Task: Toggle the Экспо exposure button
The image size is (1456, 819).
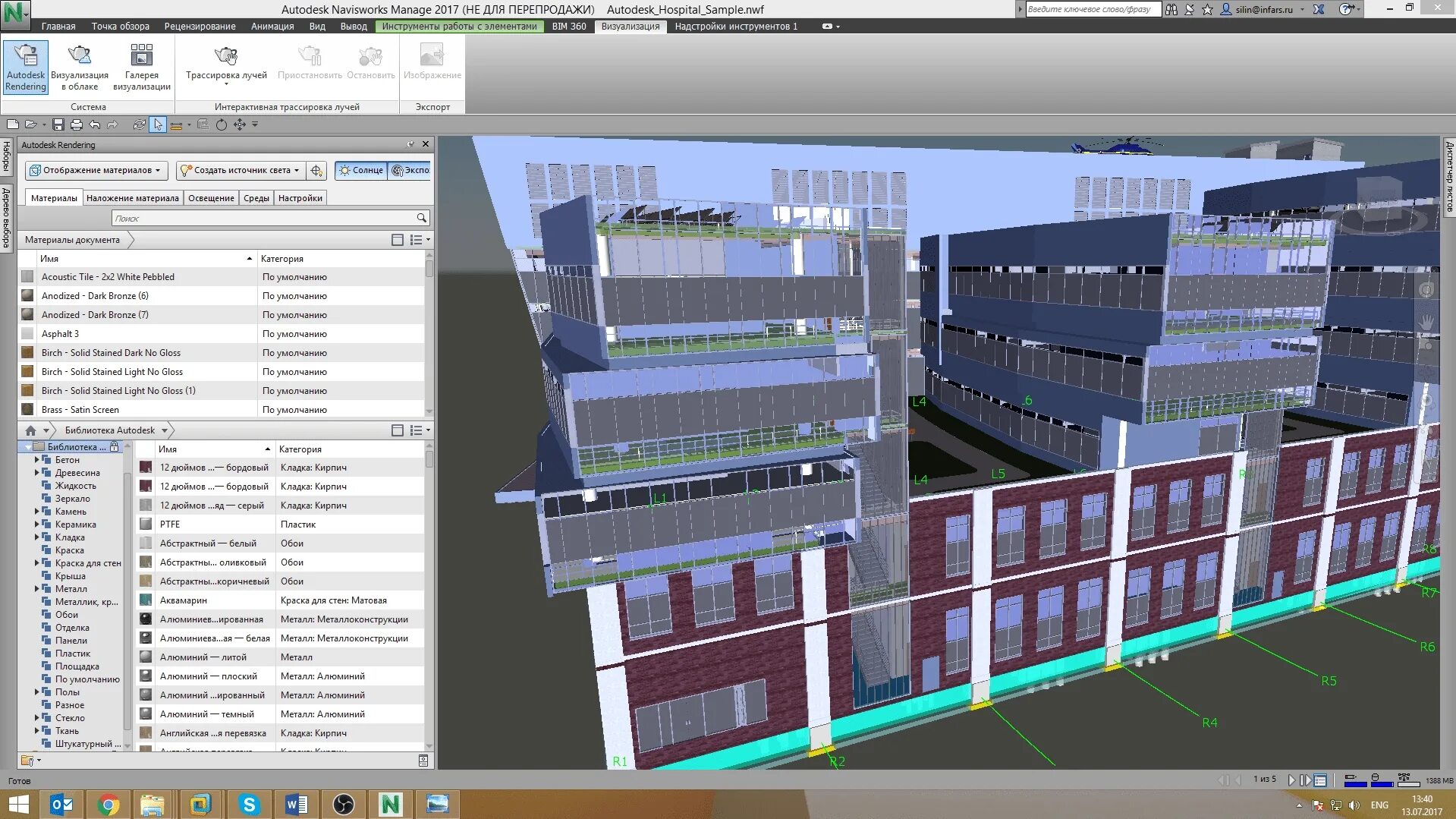Action: [x=410, y=170]
